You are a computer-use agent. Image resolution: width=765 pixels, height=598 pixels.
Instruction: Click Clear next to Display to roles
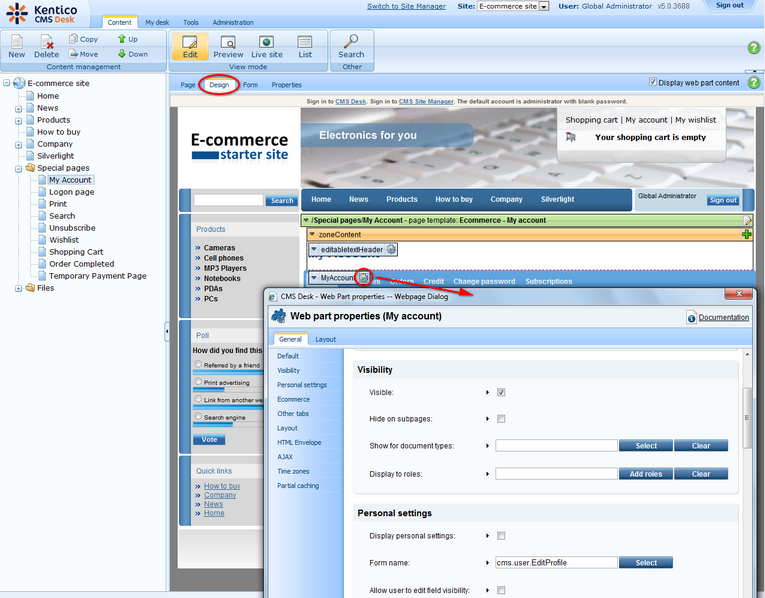[x=701, y=474]
